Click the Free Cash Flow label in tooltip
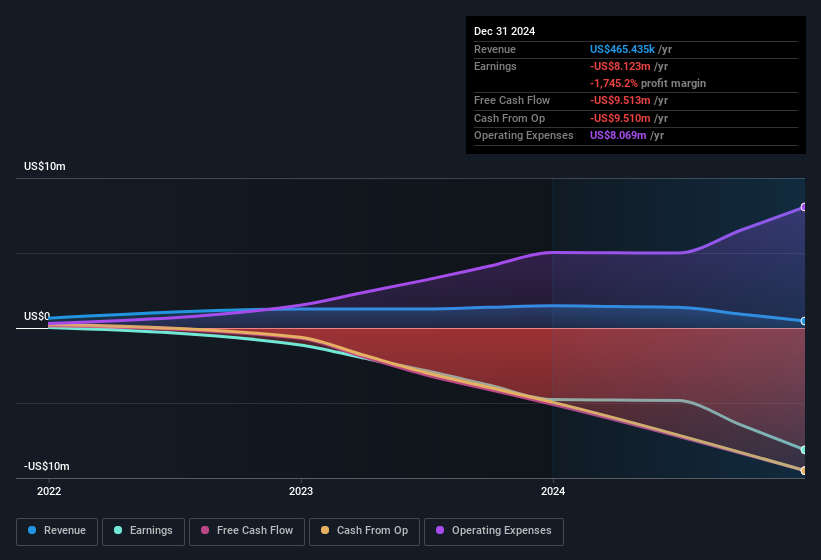The image size is (821, 560). (x=512, y=100)
